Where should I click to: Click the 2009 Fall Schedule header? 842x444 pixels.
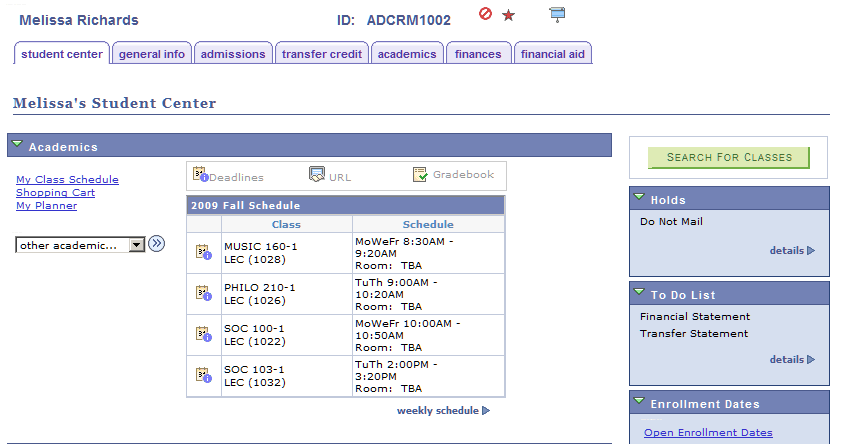click(346, 205)
